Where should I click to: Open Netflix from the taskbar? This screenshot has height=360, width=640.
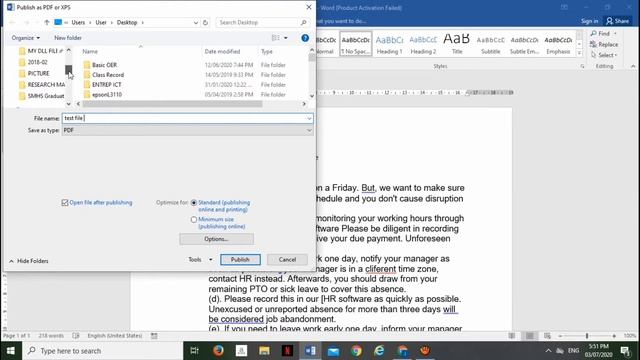[287, 351]
